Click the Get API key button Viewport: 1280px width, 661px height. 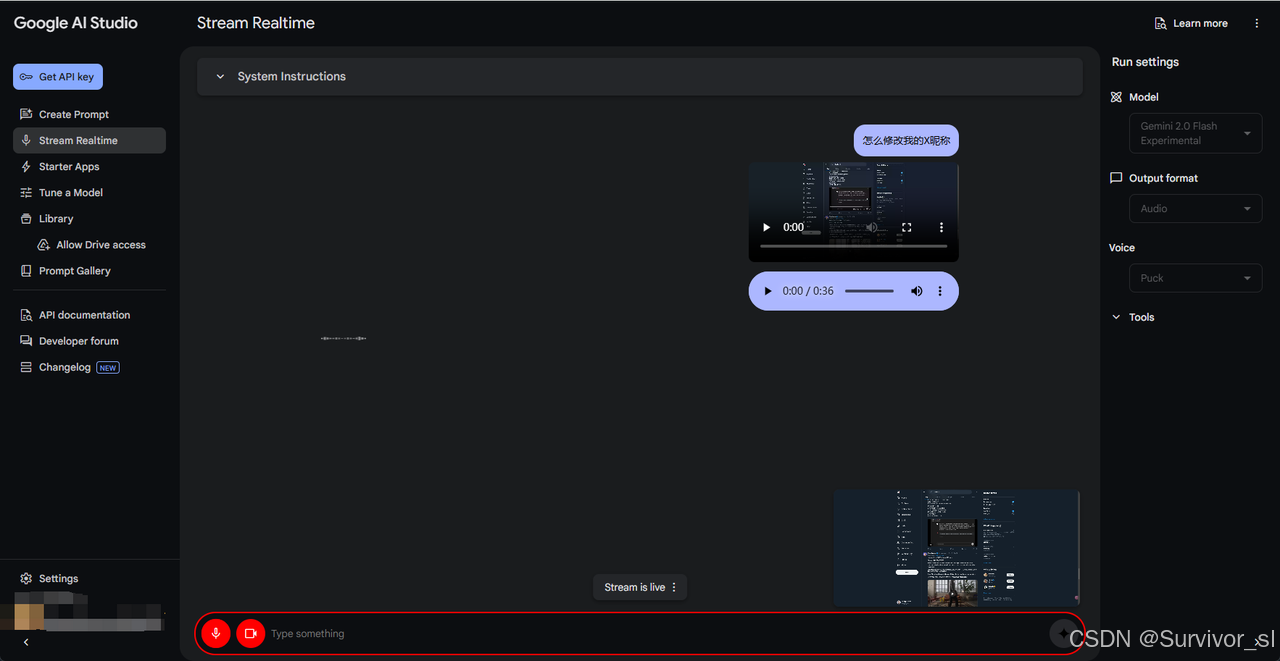tap(58, 77)
